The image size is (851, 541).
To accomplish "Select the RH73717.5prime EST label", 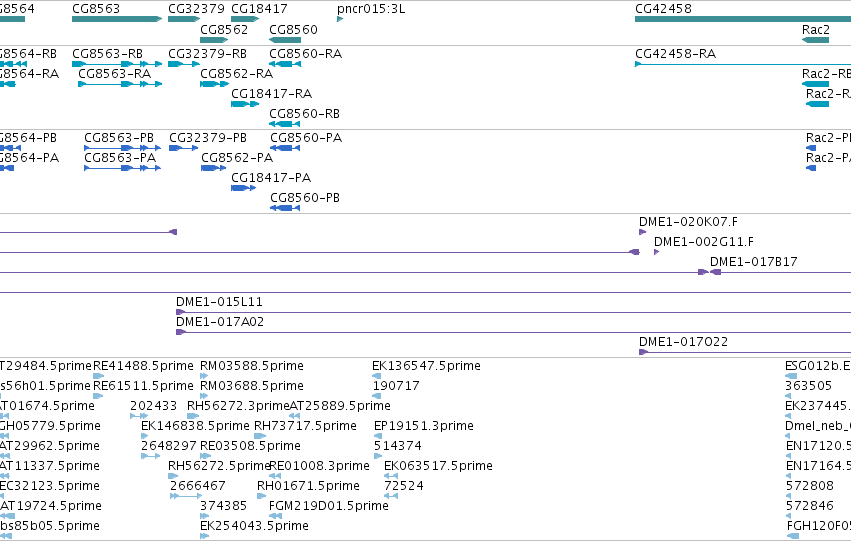I will [305, 427].
